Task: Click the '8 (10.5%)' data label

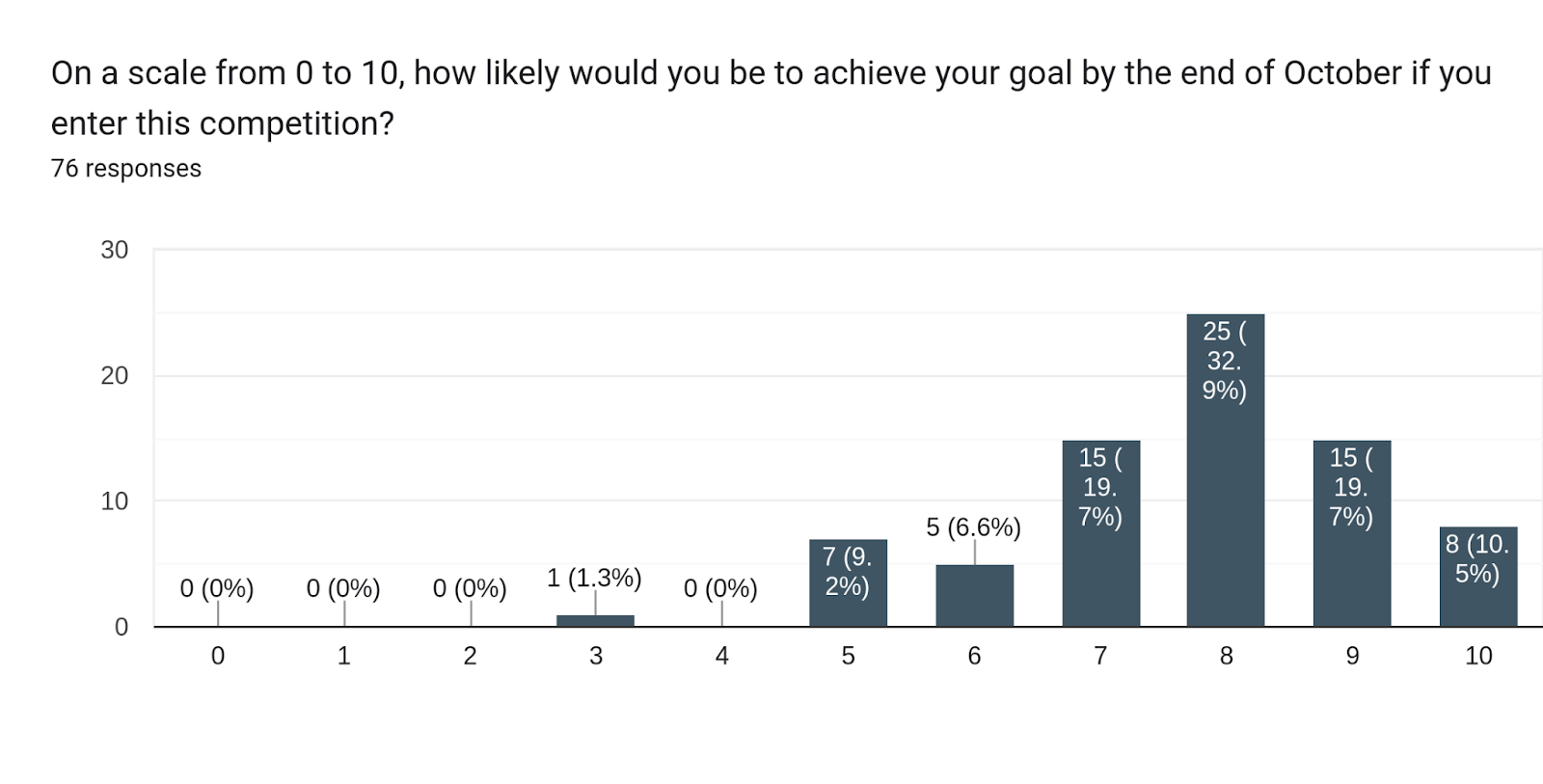Action: (1476, 558)
